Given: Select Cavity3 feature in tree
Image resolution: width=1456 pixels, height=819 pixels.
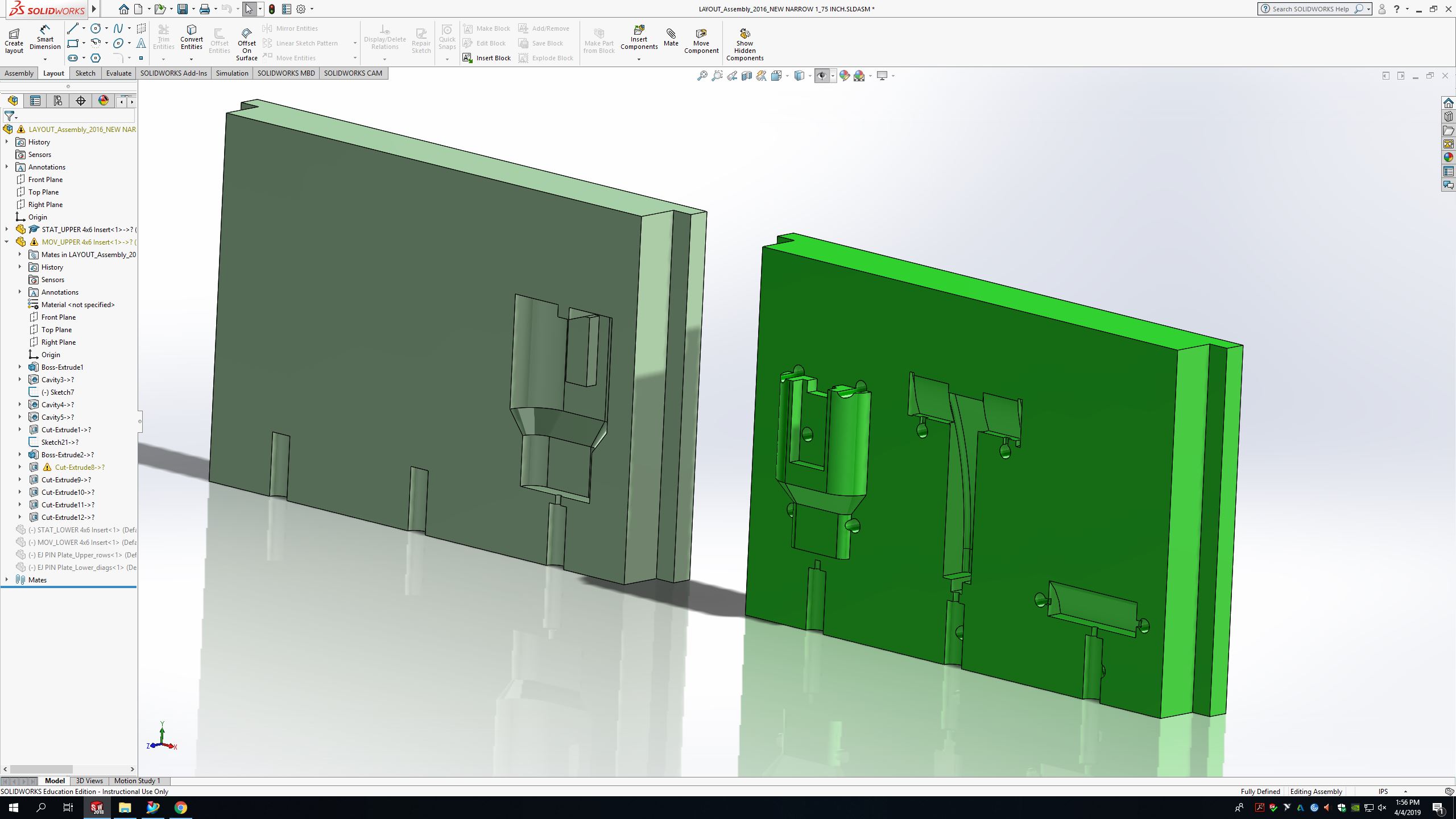Looking at the screenshot, I should coord(57,379).
